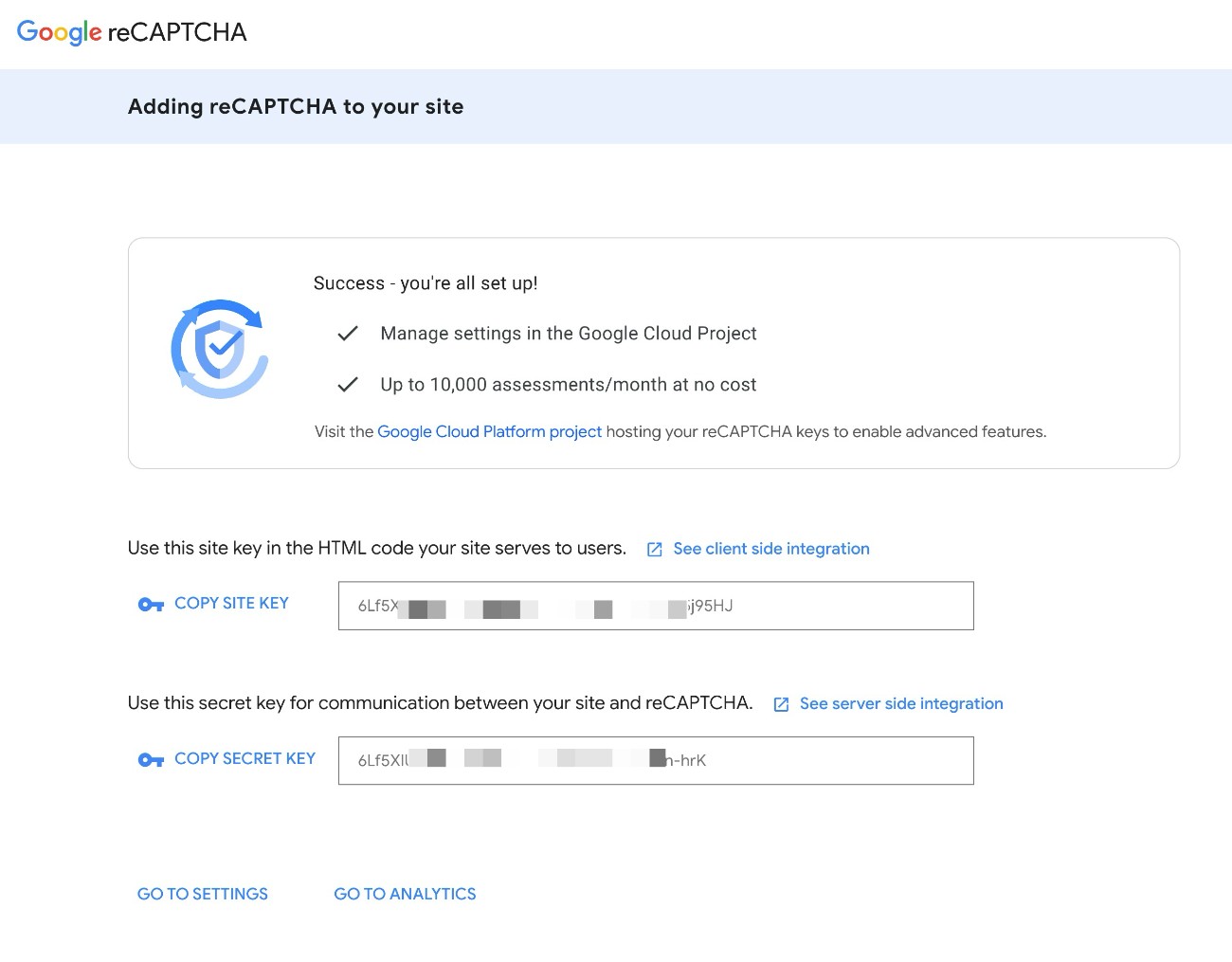
Task: Copy the secret key to clipboard
Action: click(x=245, y=758)
